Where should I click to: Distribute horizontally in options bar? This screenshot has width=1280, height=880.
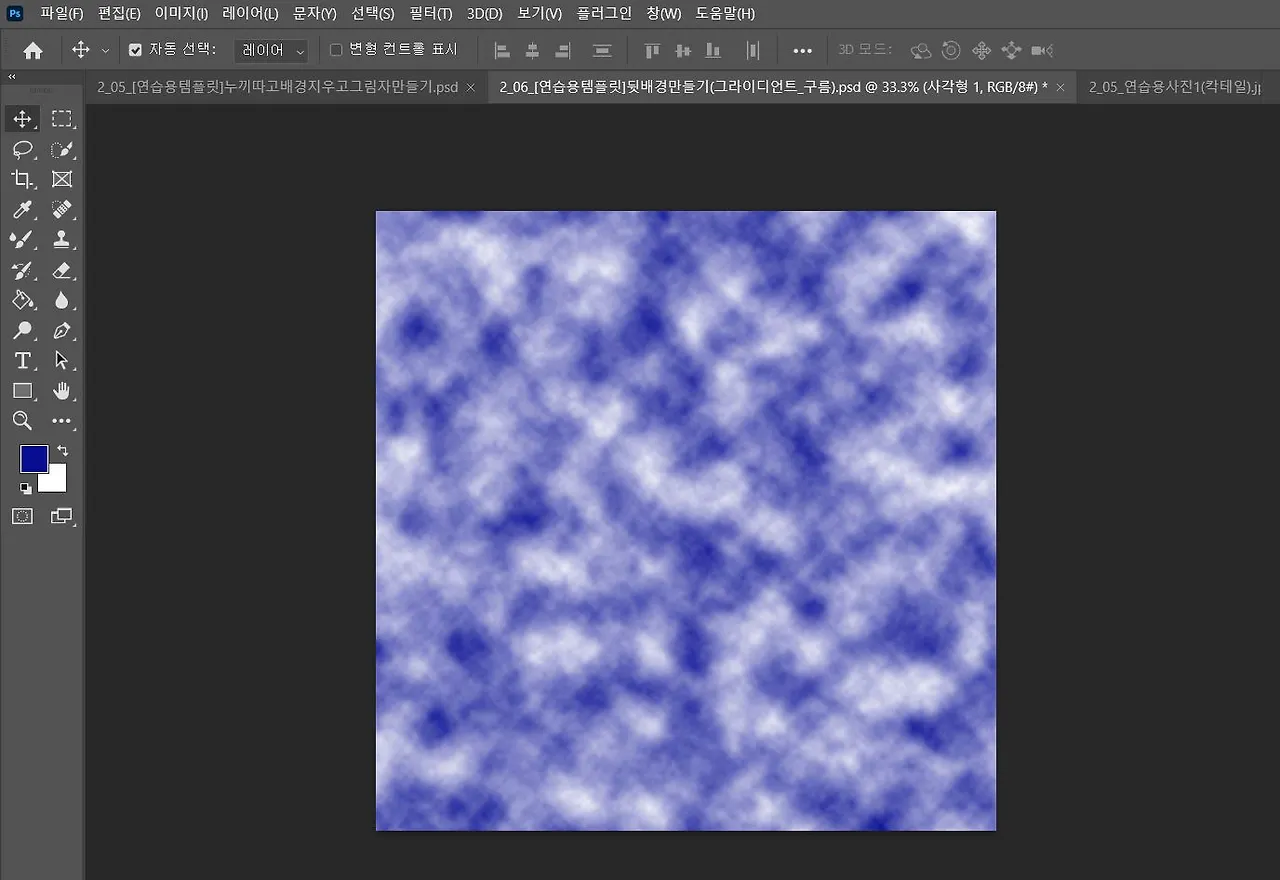(x=753, y=50)
